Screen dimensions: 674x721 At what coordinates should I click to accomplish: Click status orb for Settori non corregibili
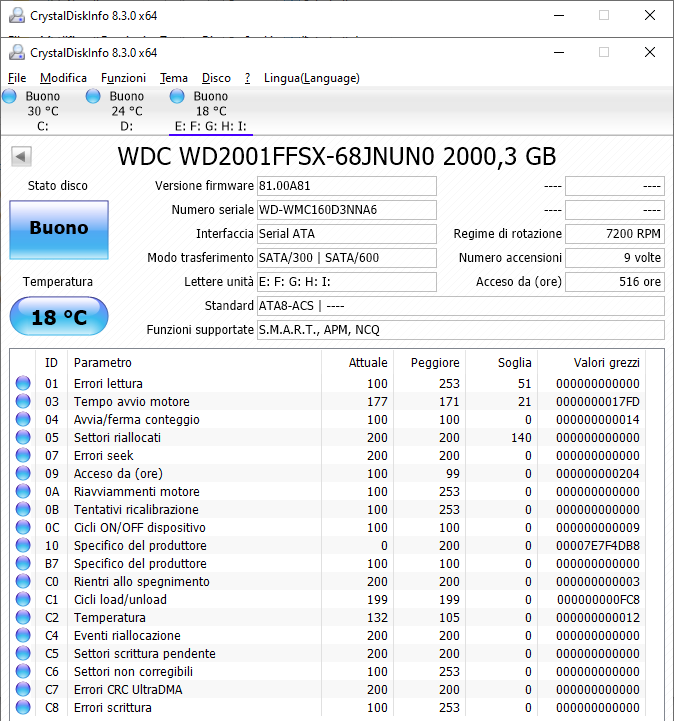tap(23, 671)
